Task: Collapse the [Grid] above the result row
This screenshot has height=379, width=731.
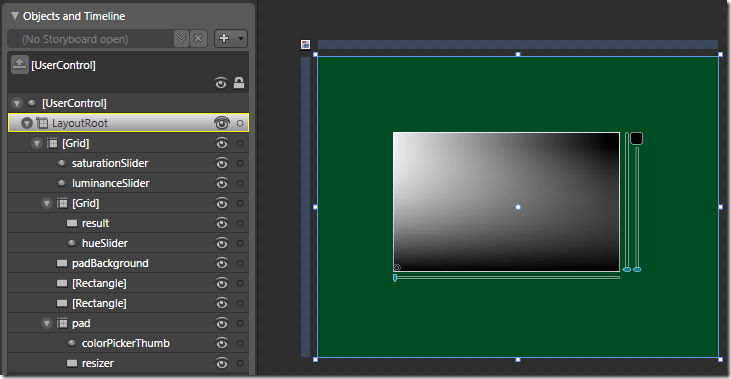Action: coord(47,203)
